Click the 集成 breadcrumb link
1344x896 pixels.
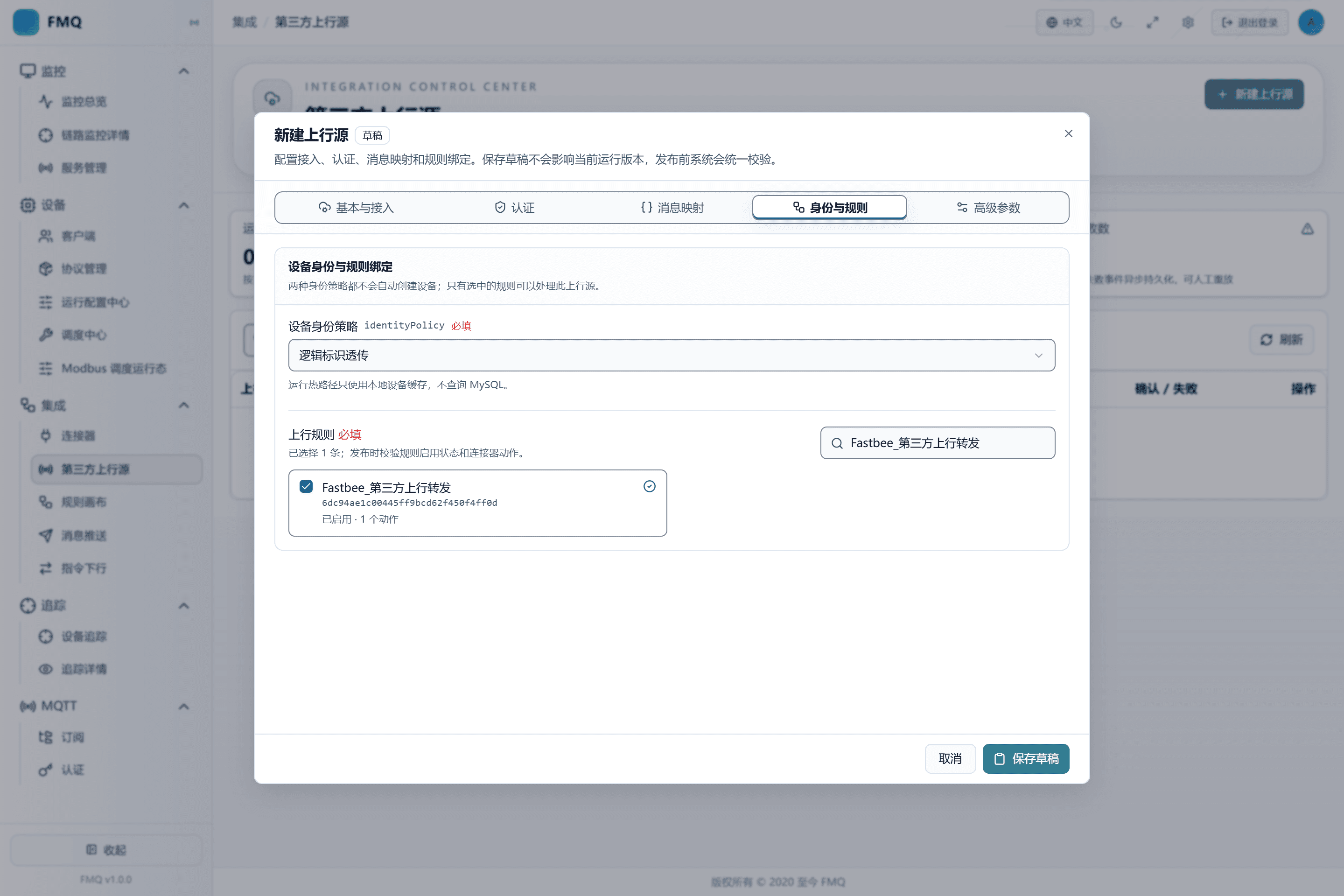pos(245,22)
